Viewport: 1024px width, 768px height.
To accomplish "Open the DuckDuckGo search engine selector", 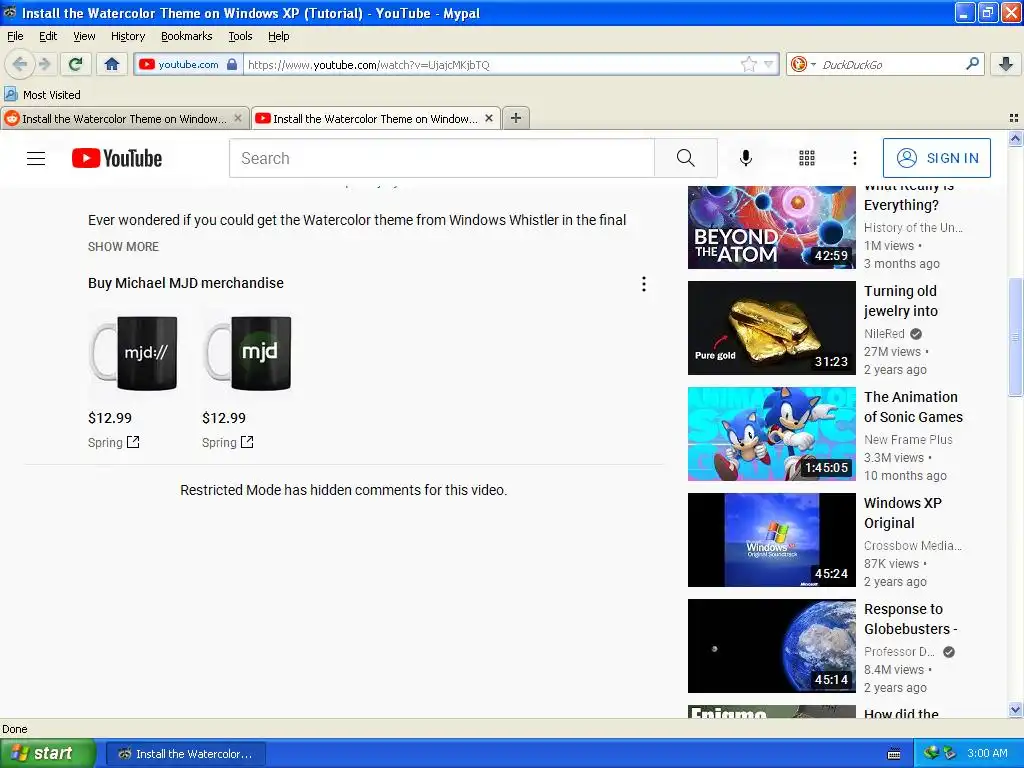I will (x=802, y=64).
